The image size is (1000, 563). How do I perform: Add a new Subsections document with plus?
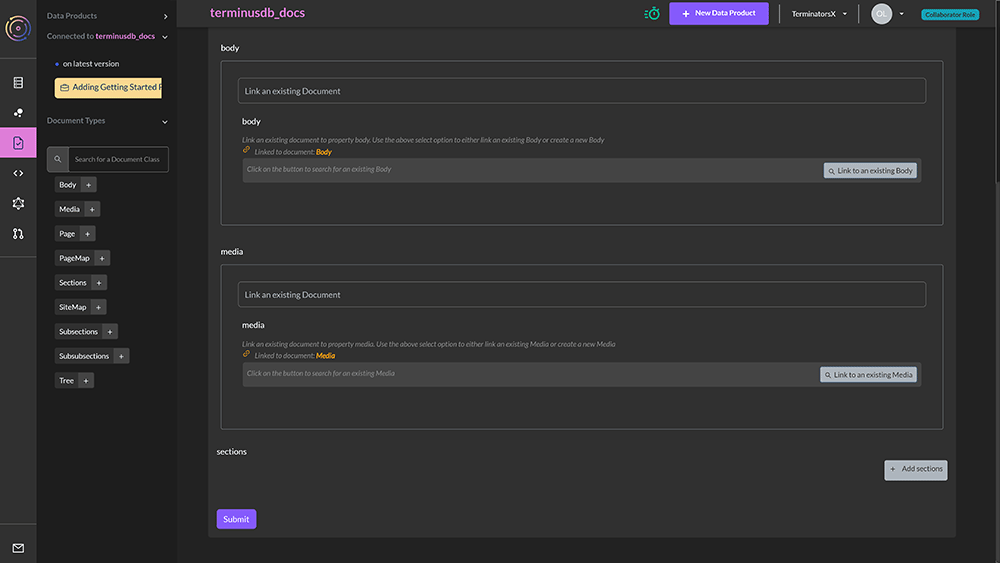click(x=110, y=332)
